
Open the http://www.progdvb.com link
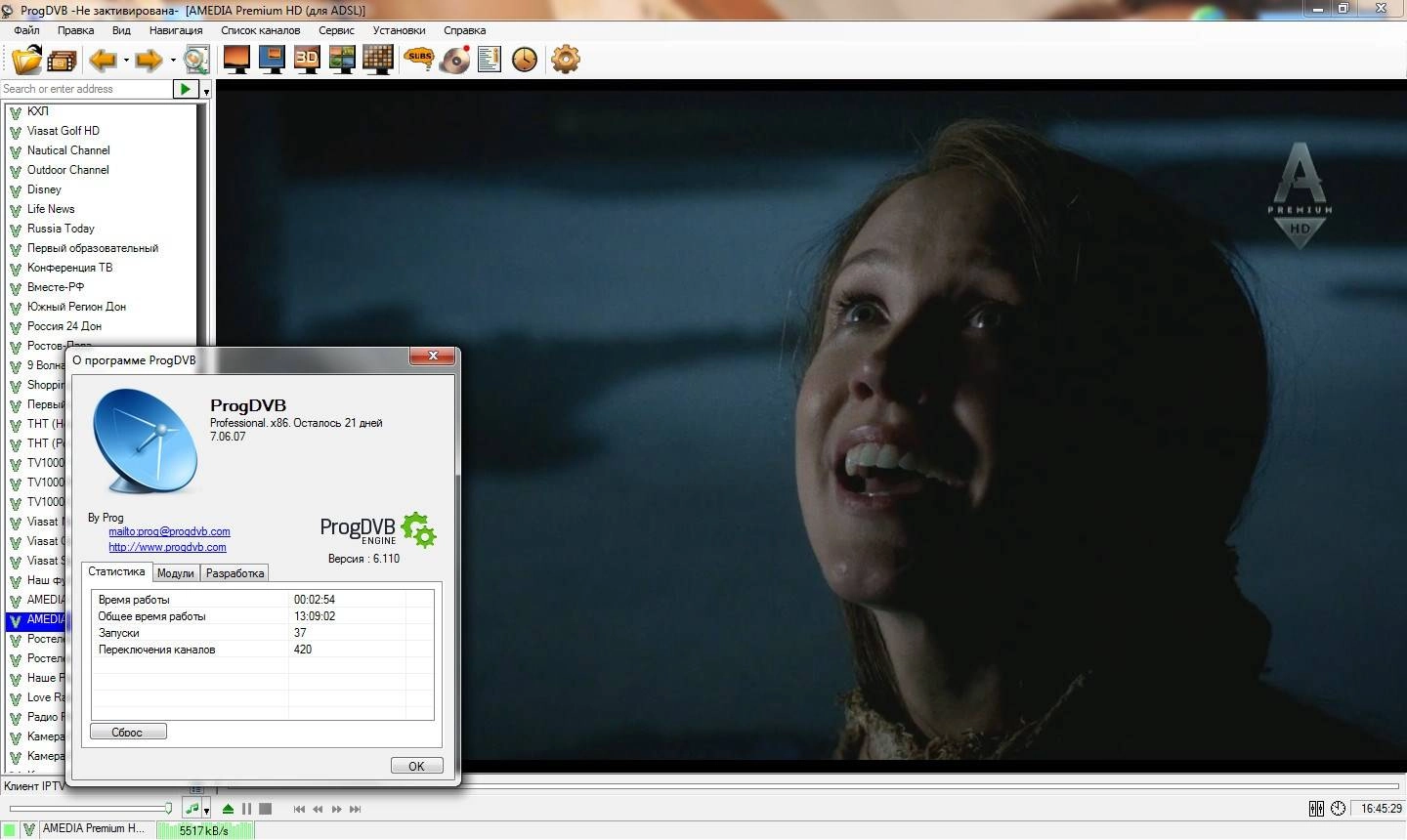(x=167, y=547)
